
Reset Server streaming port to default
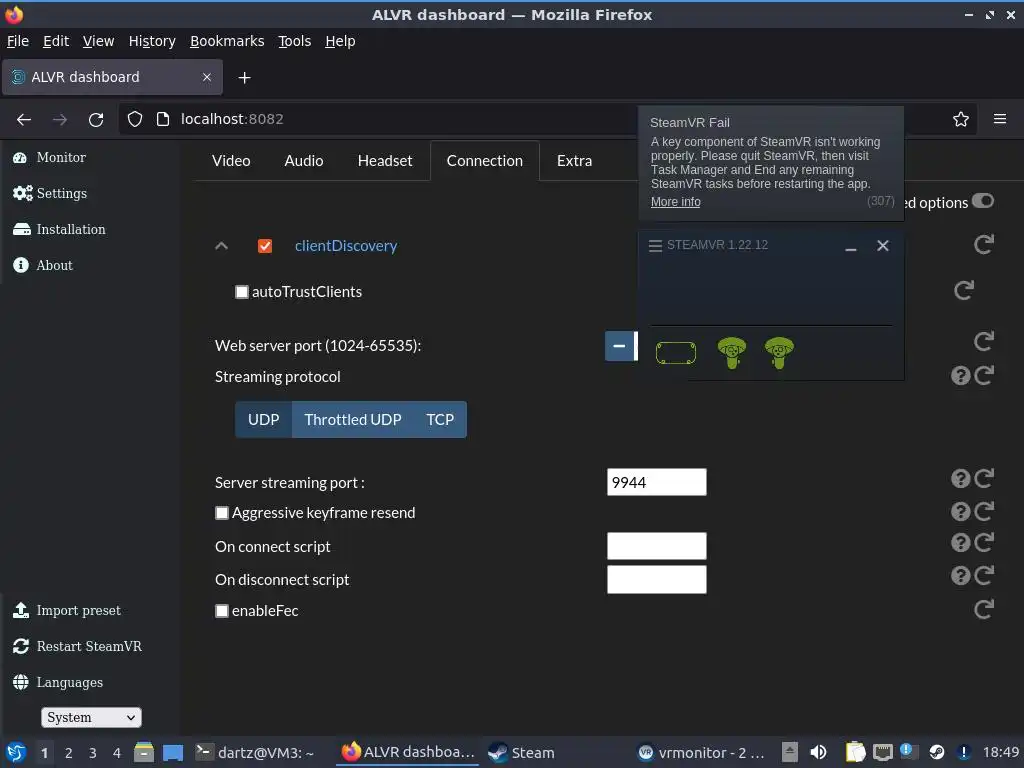984,479
